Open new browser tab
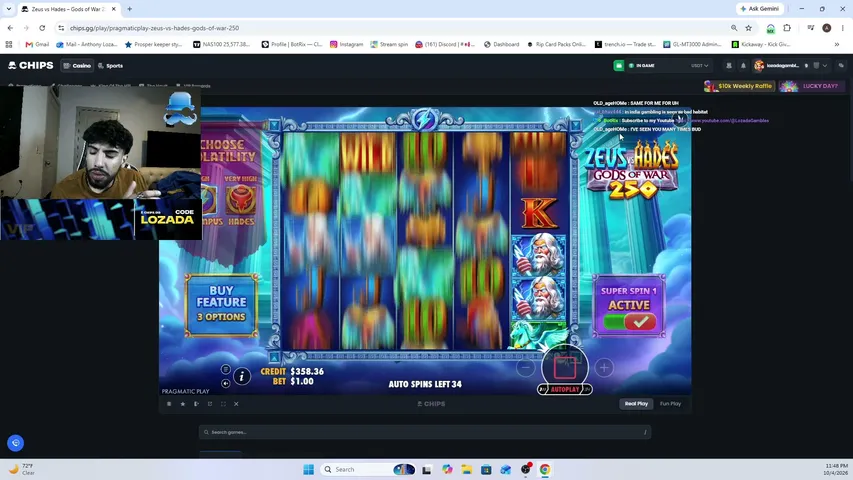 129,9
